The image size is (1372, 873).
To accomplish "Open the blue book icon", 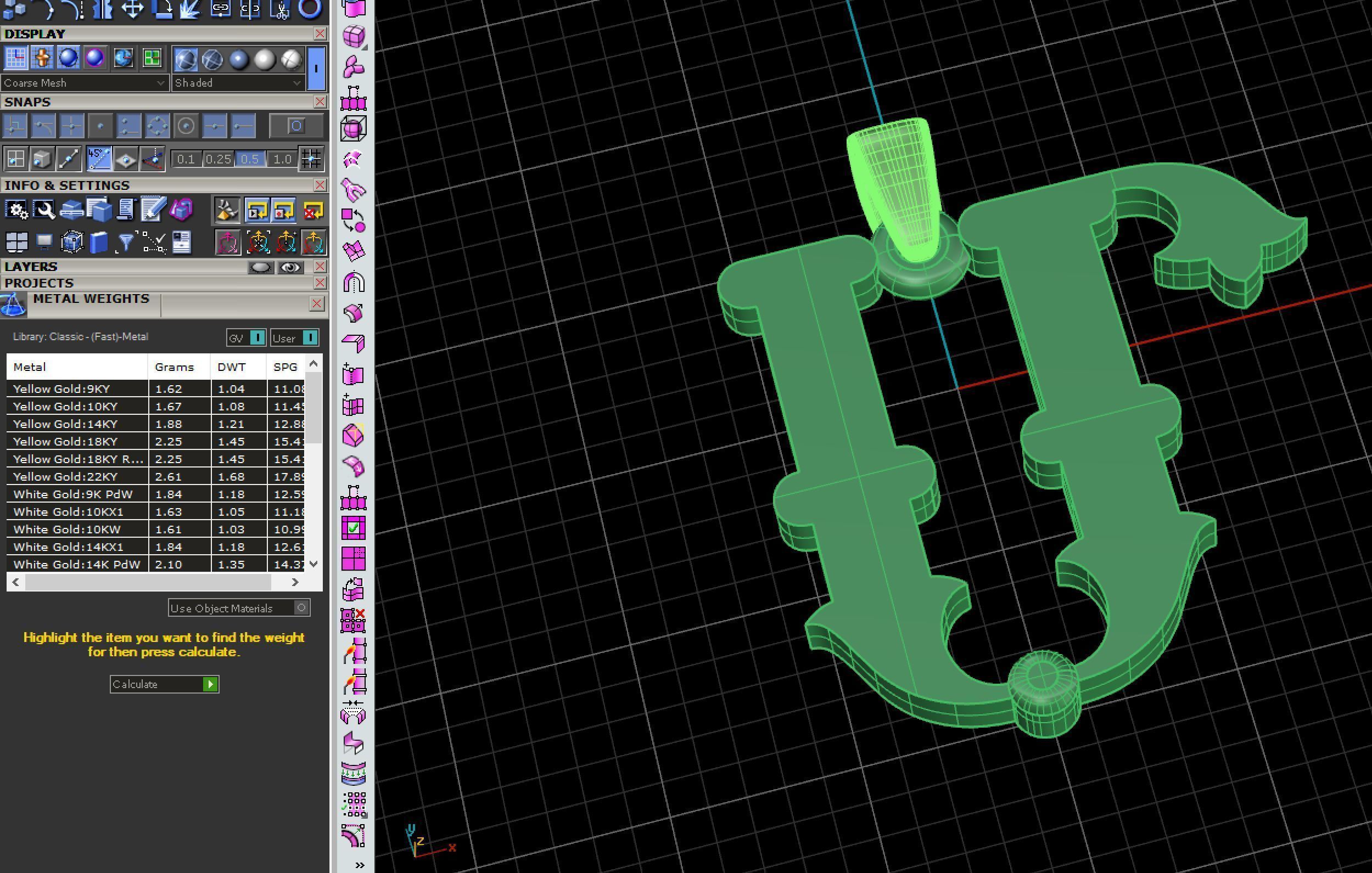I will [99, 243].
